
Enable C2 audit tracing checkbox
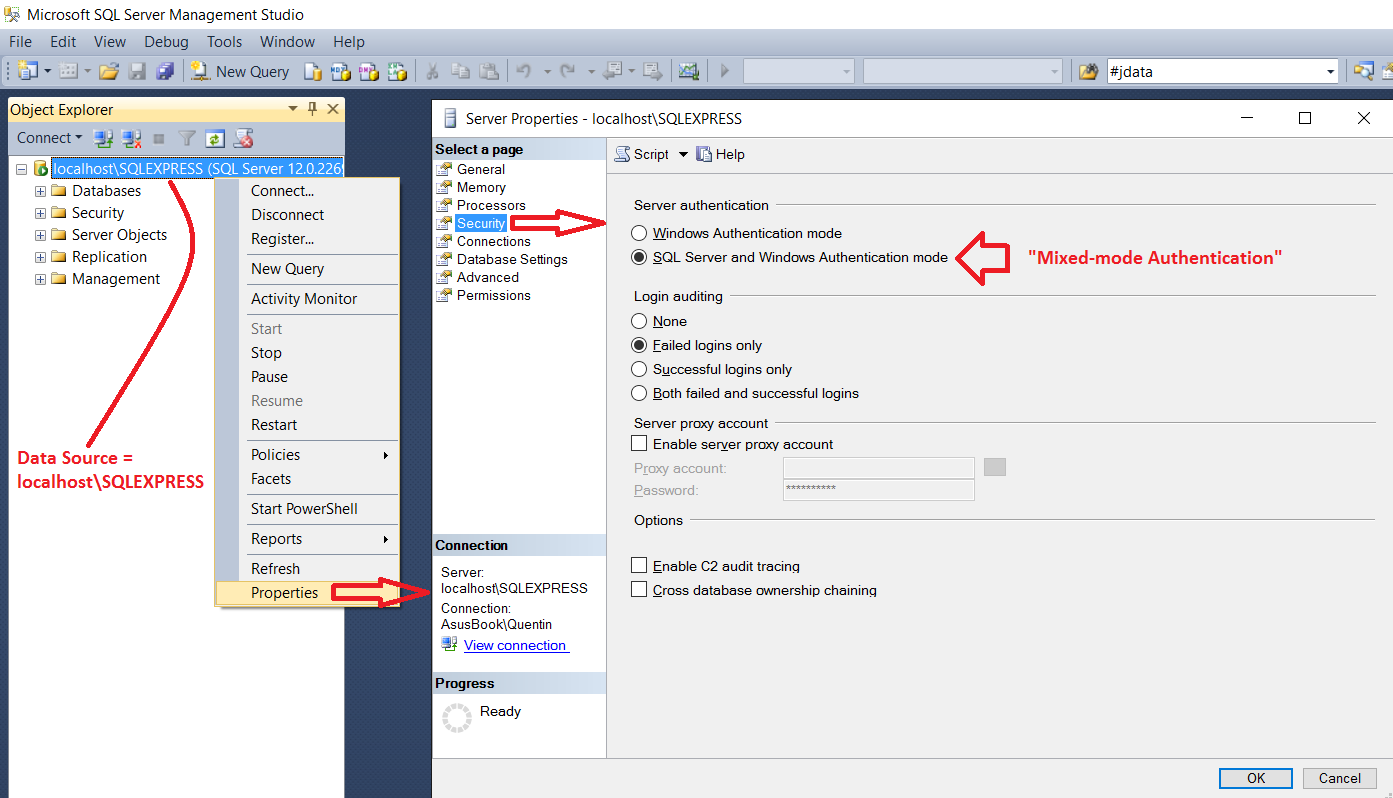click(x=640, y=566)
